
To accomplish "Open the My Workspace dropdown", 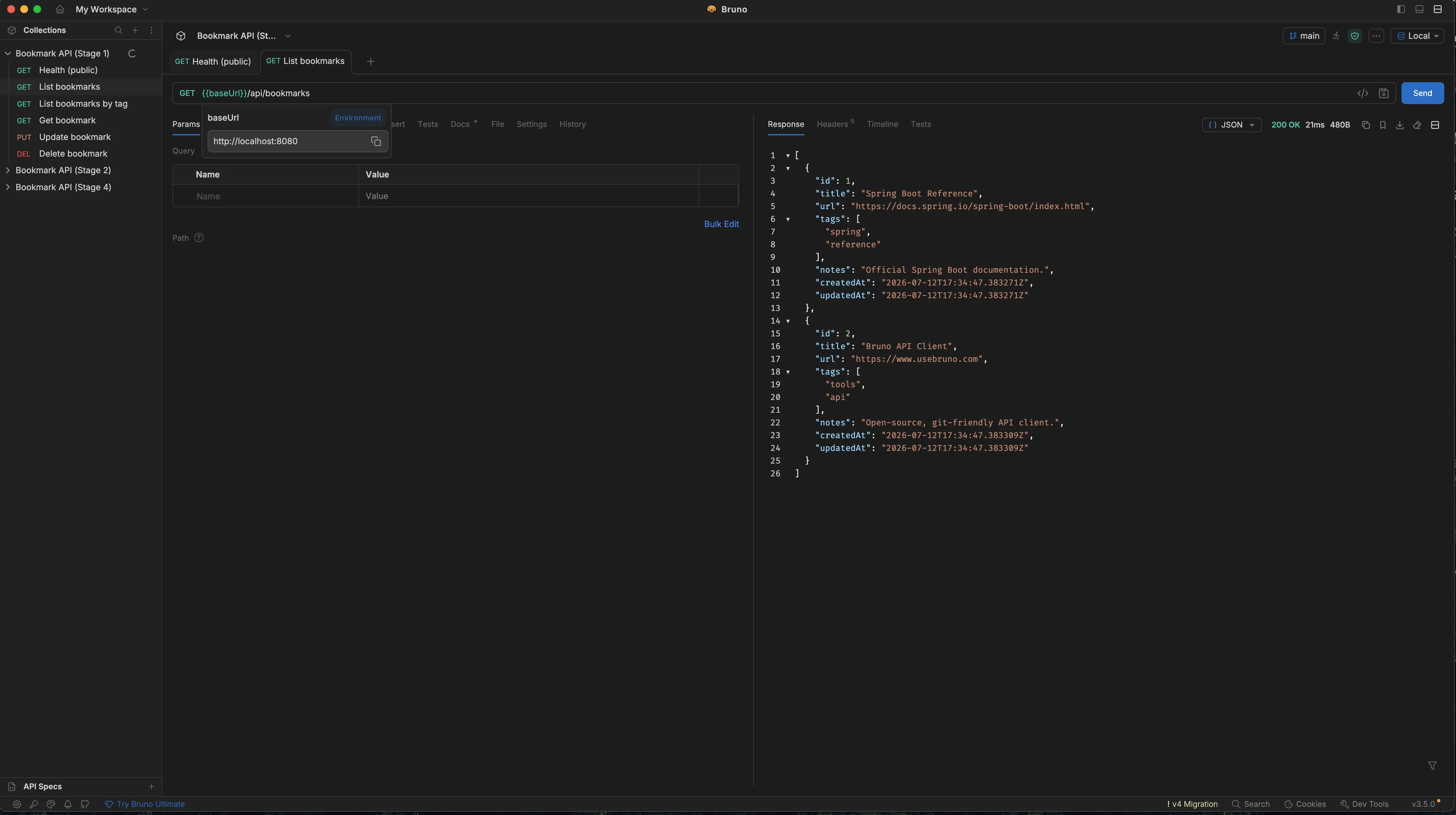I will tap(111, 9).
